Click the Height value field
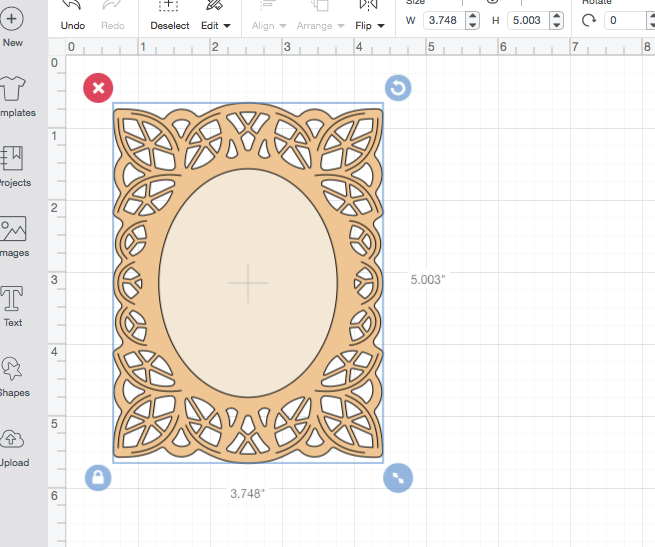The height and width of the screenshot is (547, 655). [x=528, y=20]
